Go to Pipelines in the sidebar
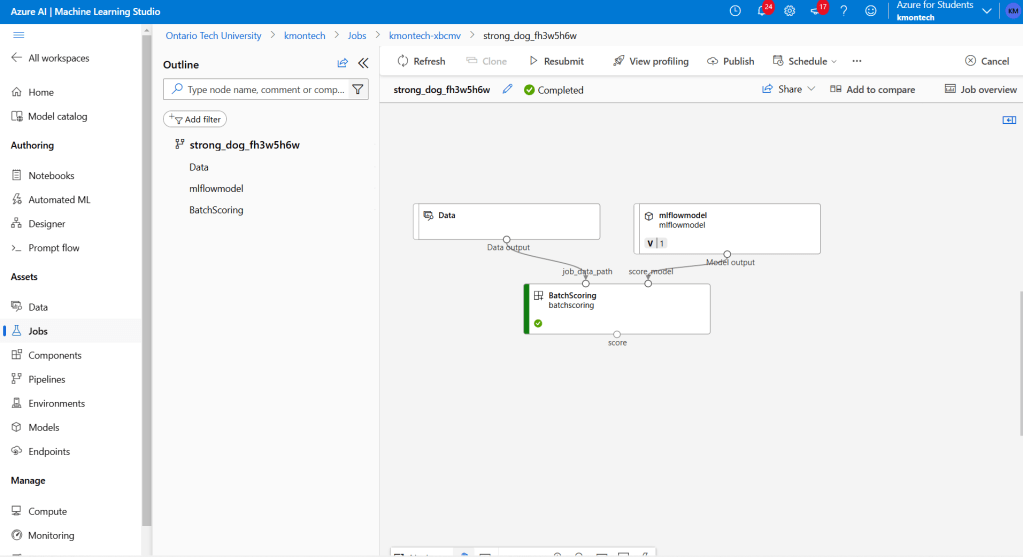 [x=46, y=379]
